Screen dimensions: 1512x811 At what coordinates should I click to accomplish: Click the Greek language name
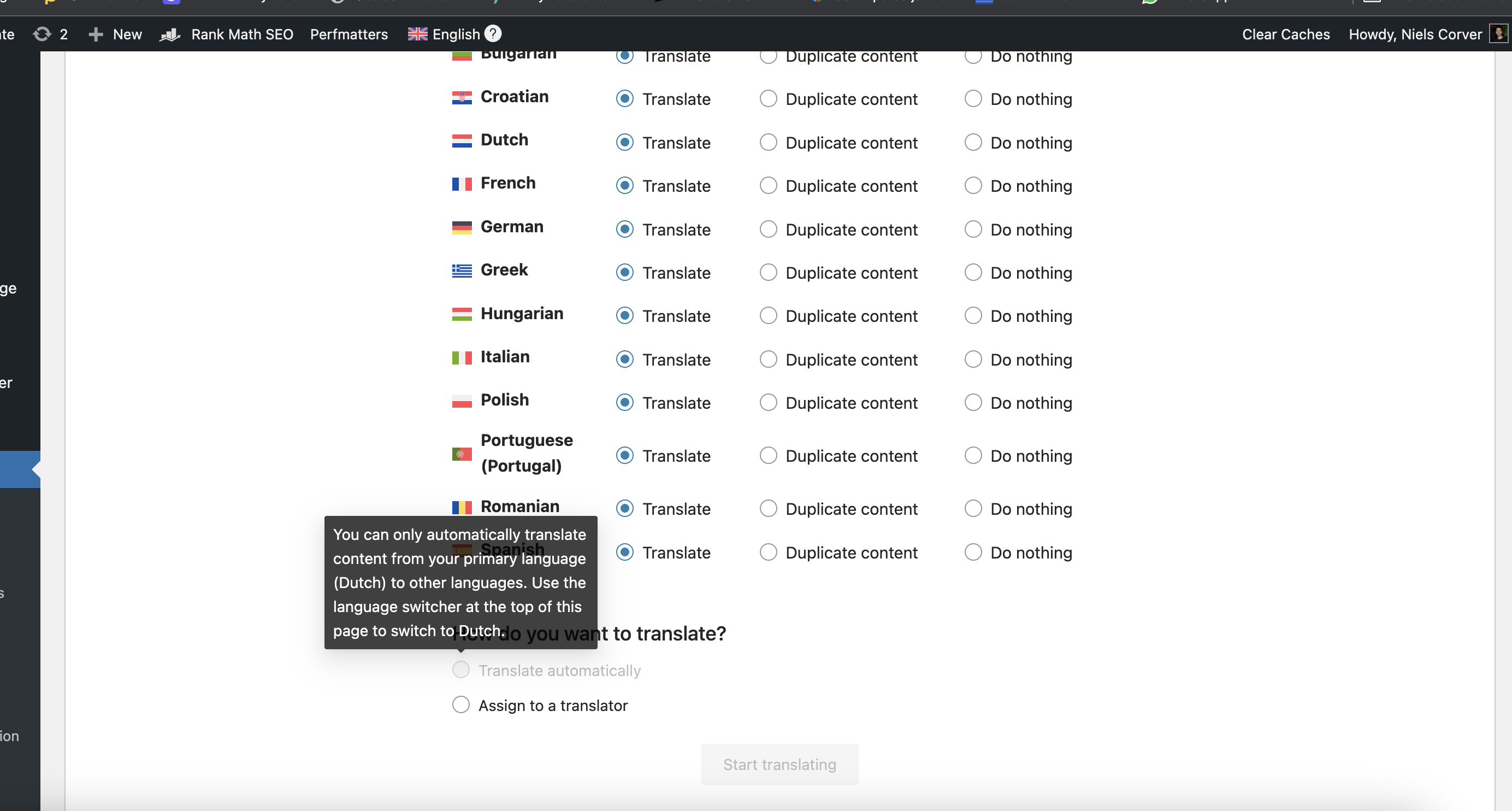click(504, 269)
